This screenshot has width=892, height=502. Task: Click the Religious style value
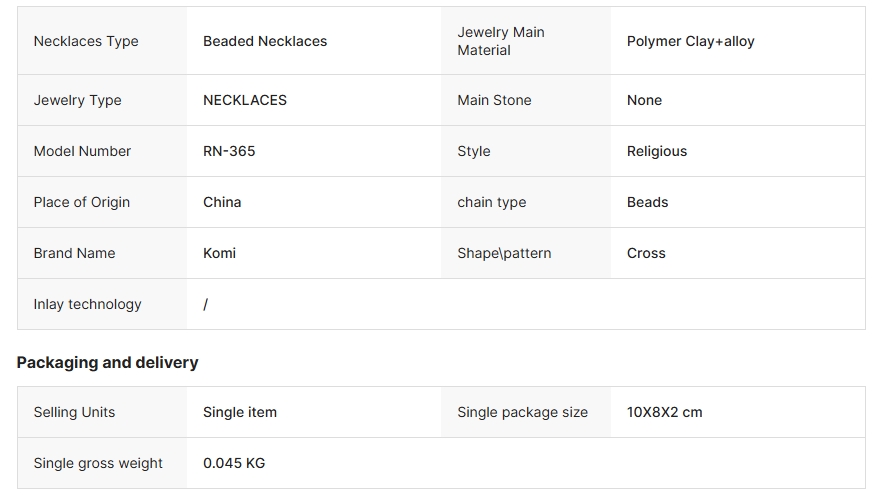click(x=657, y=151)
